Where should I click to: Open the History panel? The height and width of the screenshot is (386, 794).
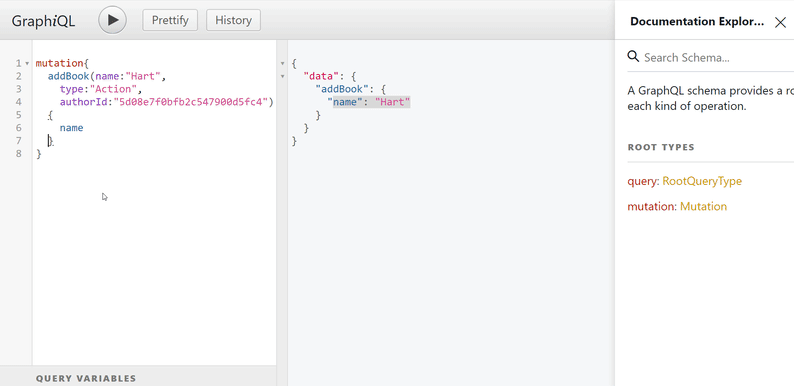coord(233,20)
